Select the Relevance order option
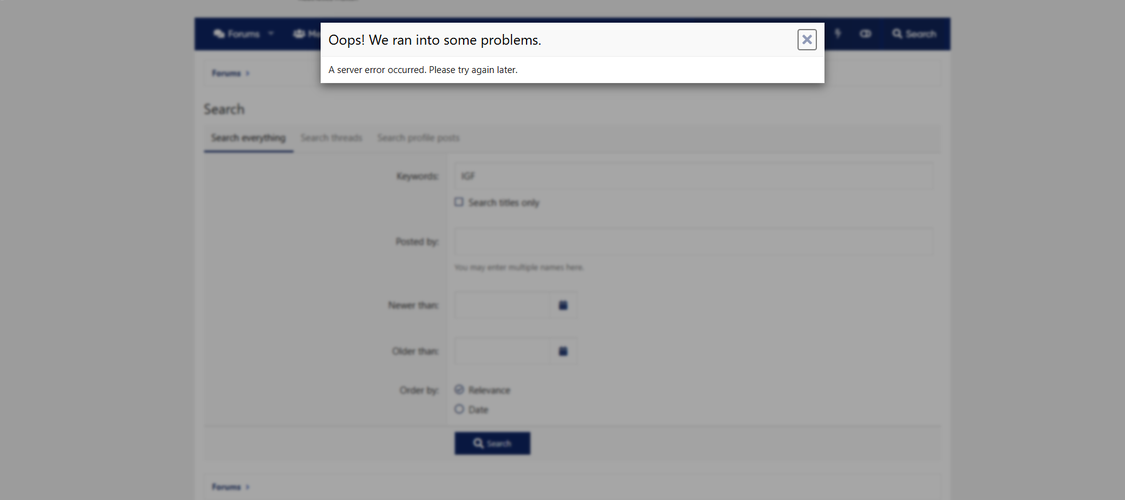Viewport: 1125px width, 500px height. coord(459,390)
